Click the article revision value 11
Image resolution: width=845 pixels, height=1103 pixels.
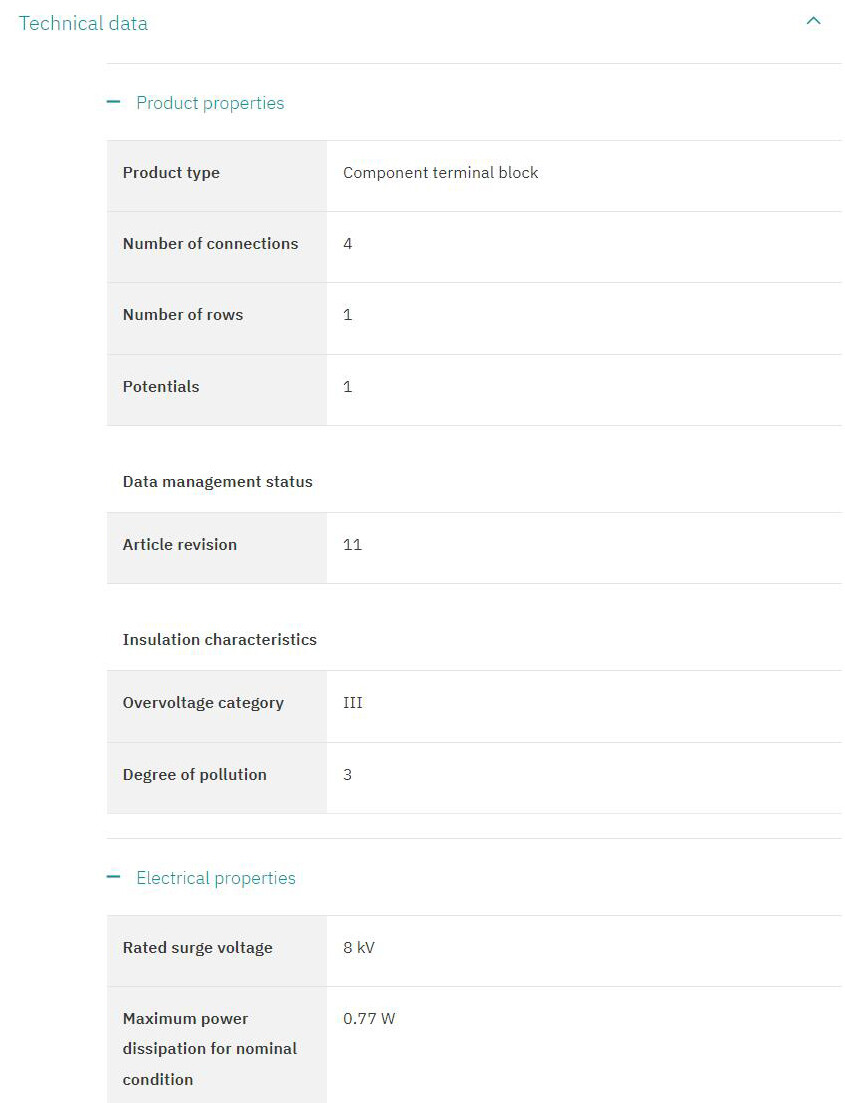(352, 545)
